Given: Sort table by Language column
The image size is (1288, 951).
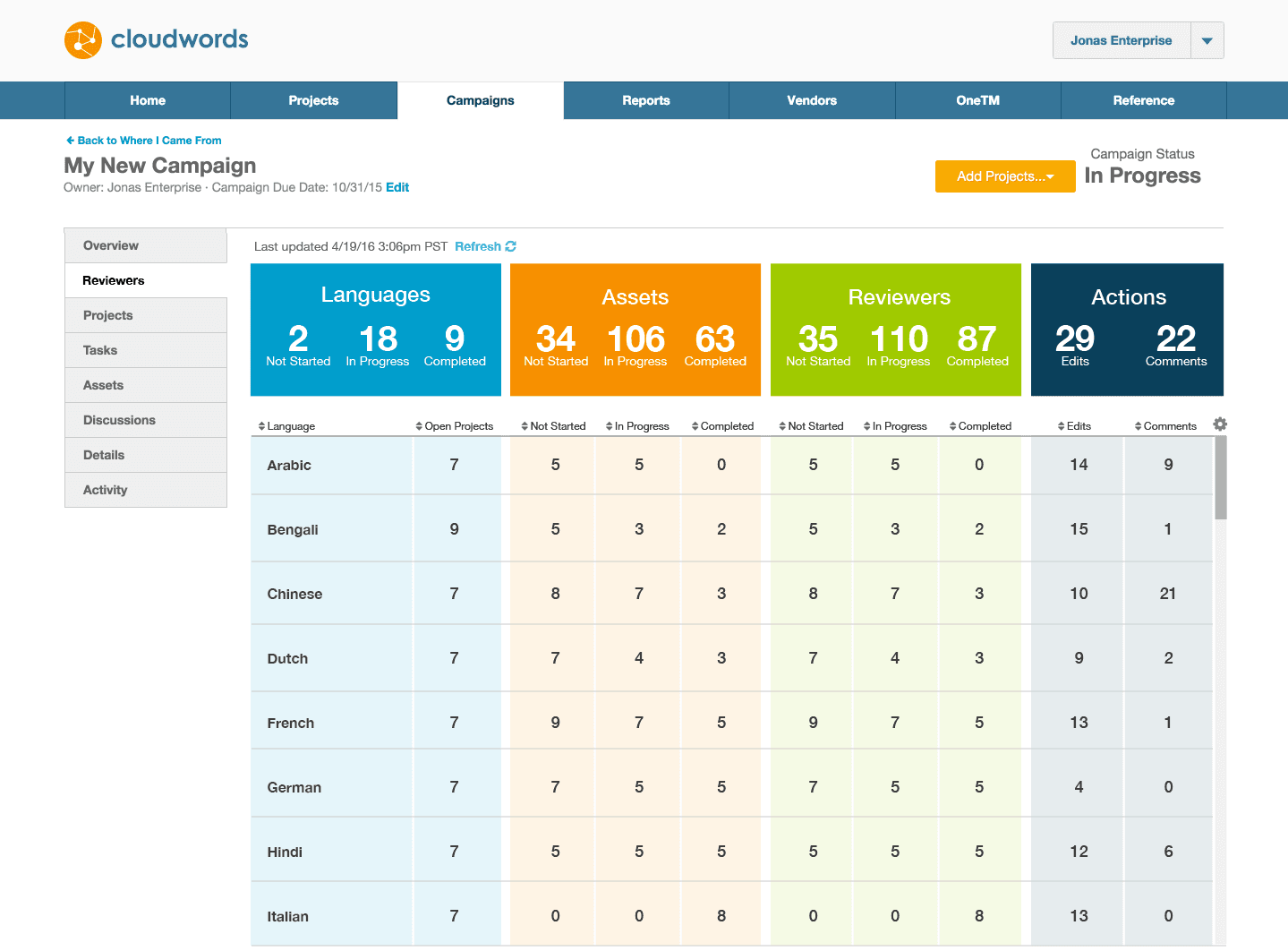Looking at the screenshot, I should [286, 426].
